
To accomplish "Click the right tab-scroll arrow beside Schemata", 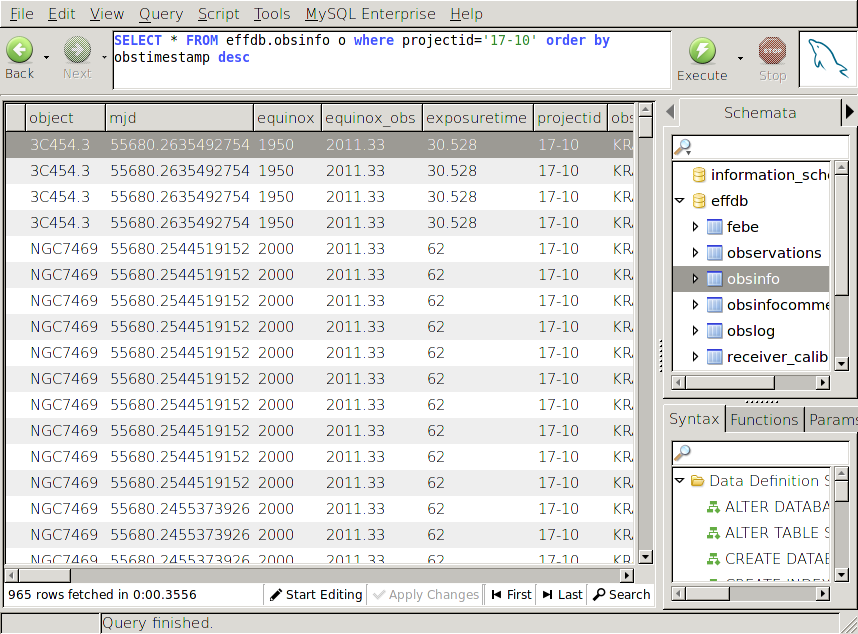I will (849, 112).
